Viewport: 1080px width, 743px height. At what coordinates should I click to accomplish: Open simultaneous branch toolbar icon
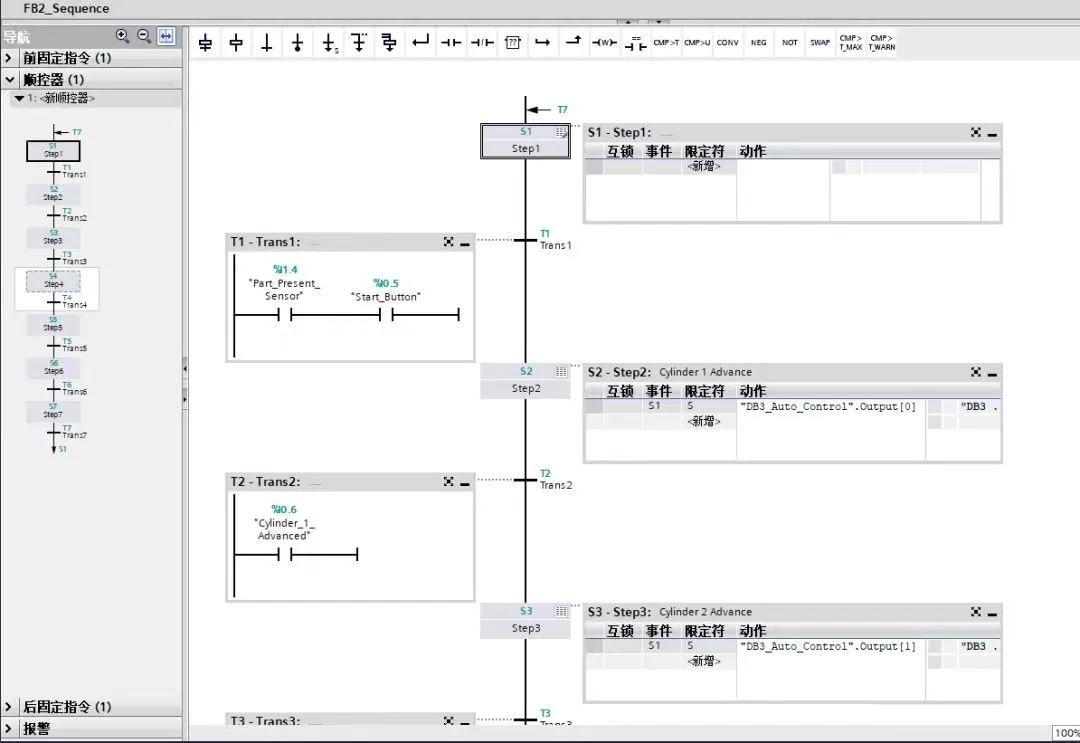coord(390,43)
